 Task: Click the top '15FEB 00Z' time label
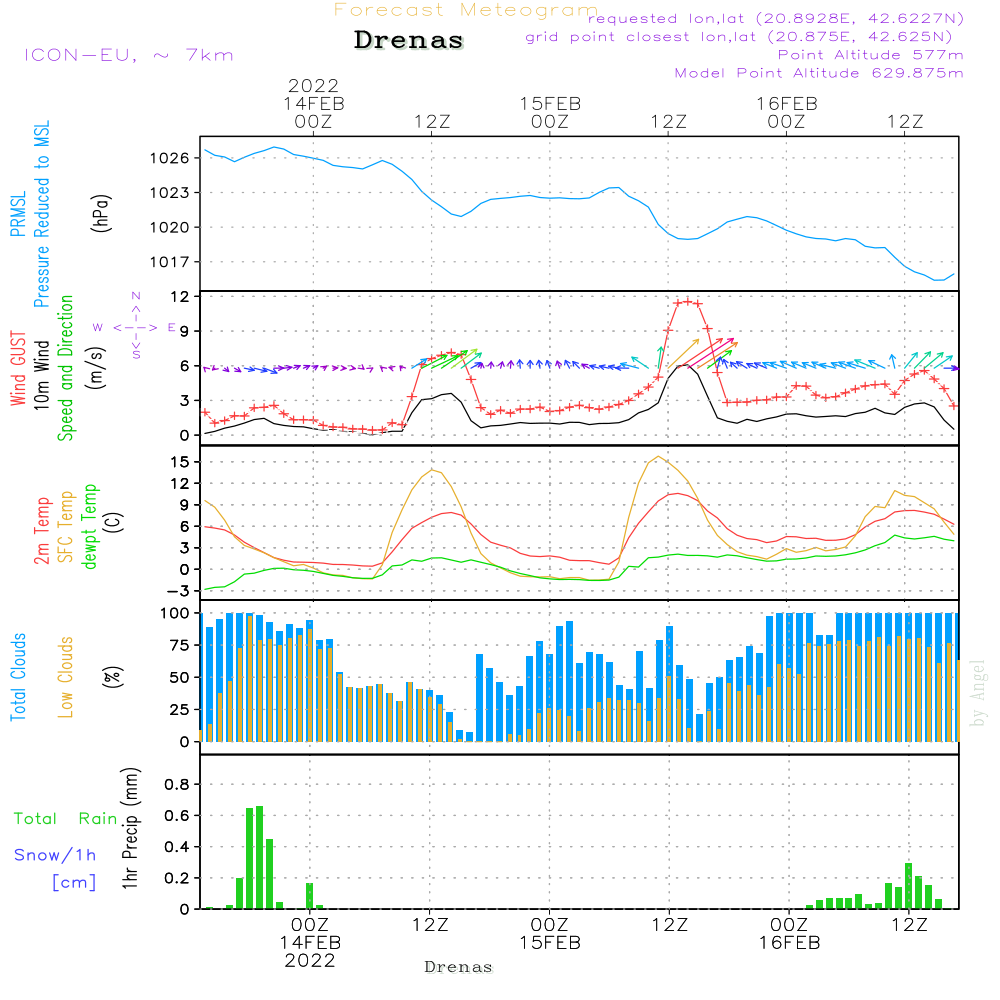[x=550, y=113]
